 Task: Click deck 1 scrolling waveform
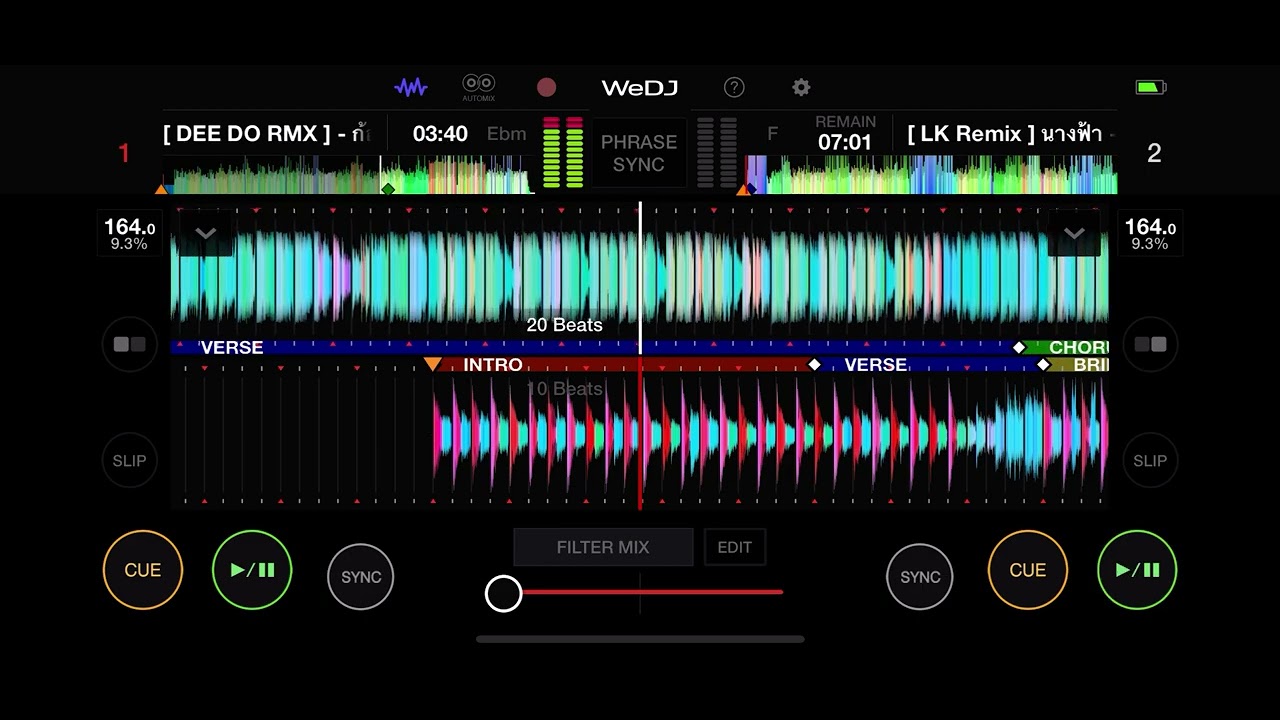[640, 275]
